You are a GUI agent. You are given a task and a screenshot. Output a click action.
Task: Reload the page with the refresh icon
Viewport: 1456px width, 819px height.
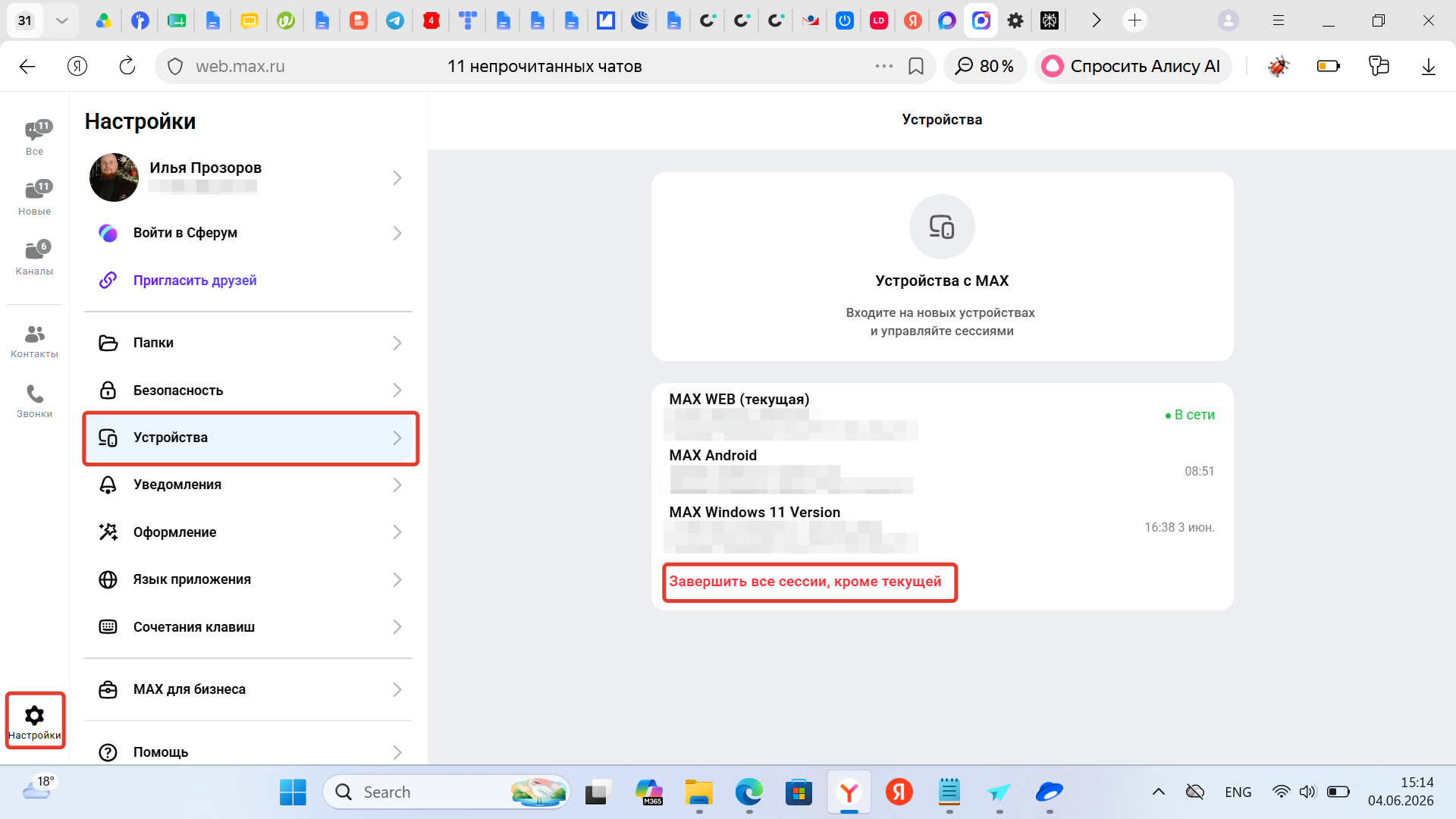127,66
